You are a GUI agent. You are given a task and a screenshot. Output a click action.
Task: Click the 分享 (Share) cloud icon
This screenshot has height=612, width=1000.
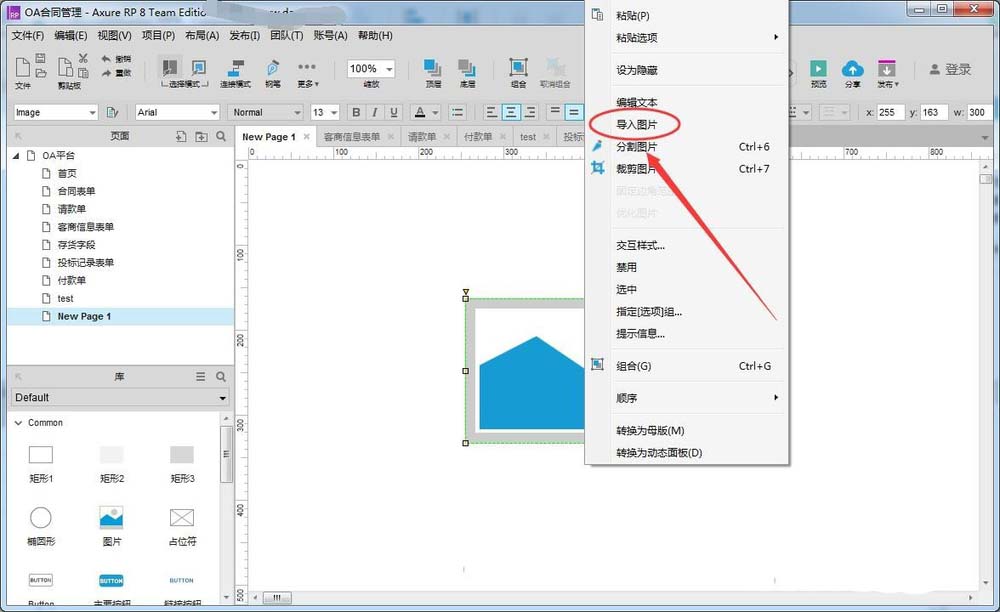852,70
